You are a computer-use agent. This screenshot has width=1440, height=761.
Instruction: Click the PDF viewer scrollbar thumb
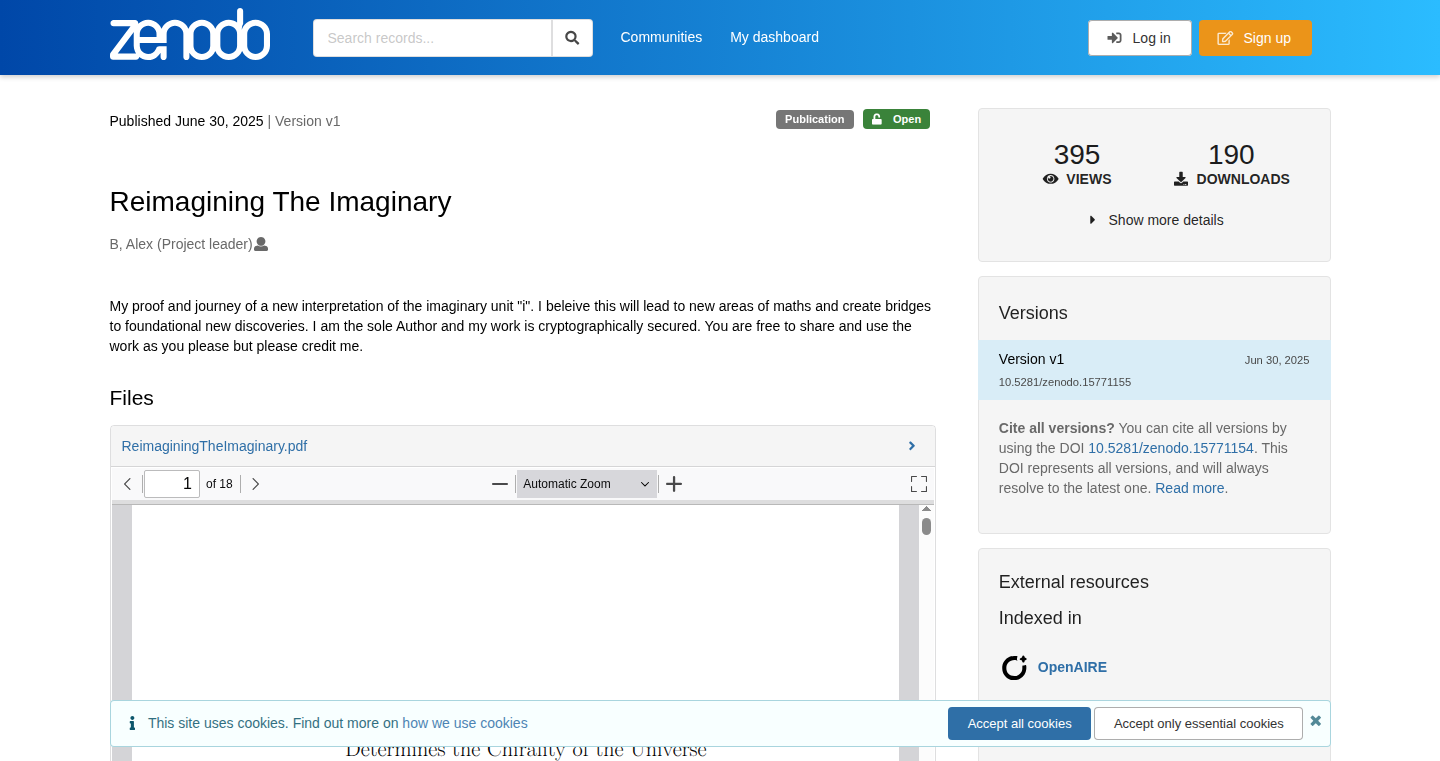click(926, 526)
